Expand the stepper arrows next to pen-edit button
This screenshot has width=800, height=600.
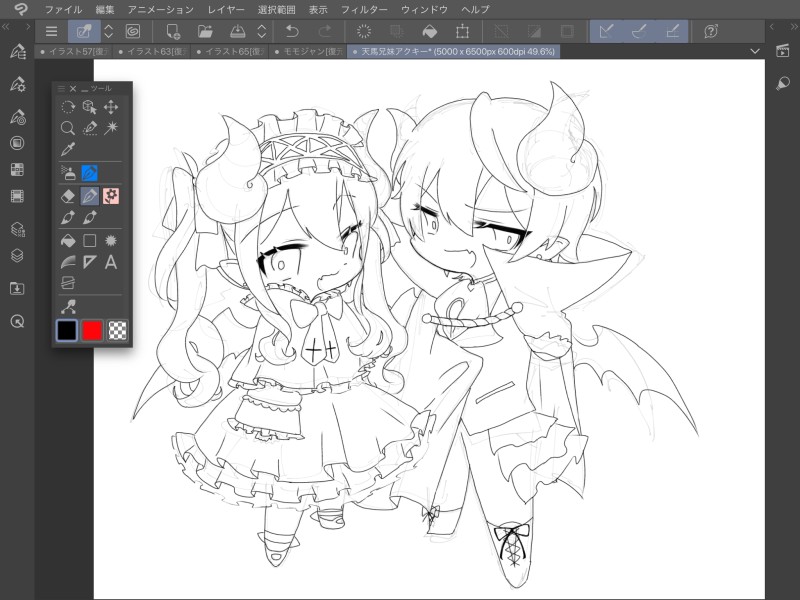(109, 32)
